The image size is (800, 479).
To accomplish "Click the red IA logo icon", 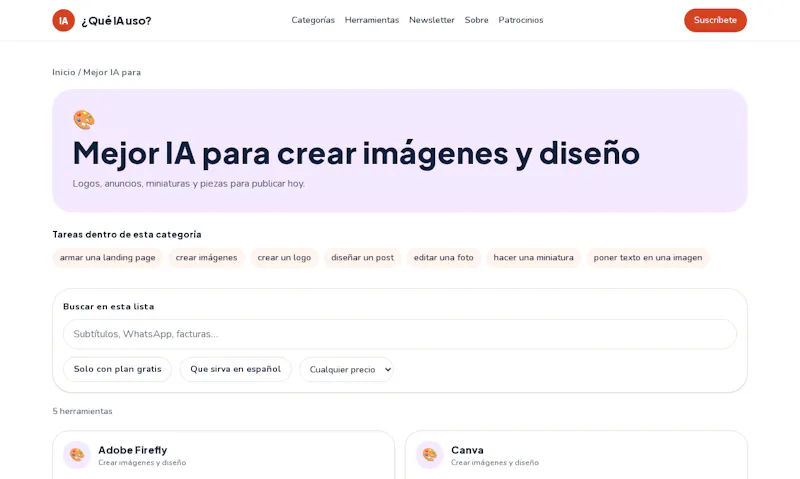I will click(63, 20).
